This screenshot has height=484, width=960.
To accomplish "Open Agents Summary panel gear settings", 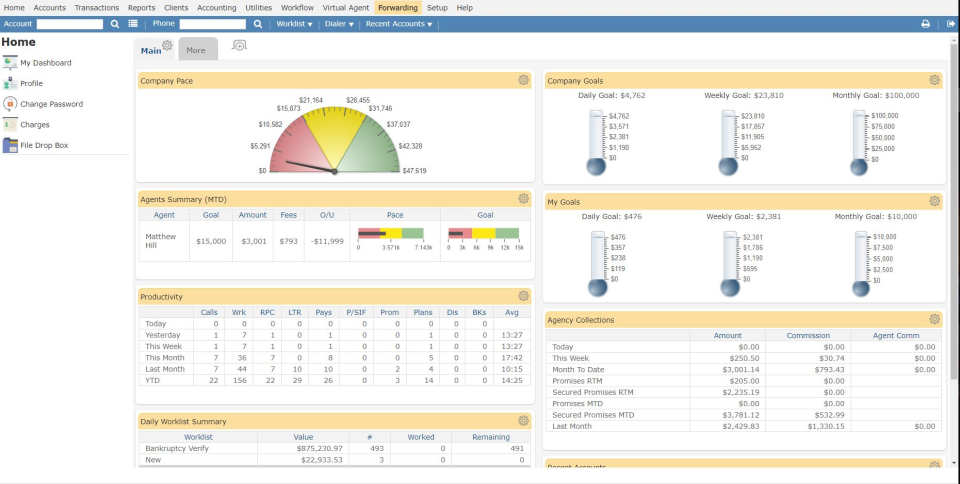I will [x=523, y=199].
